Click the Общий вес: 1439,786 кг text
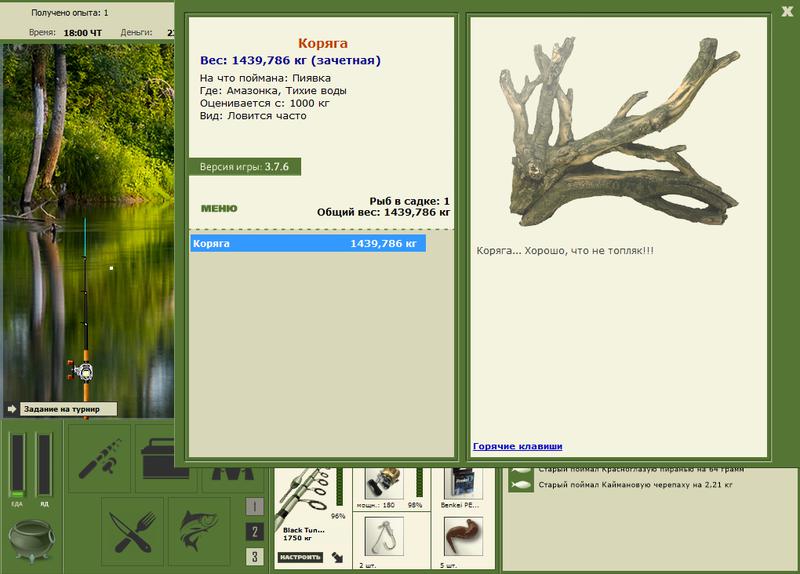This screenshot has width=800, height=574. [383, 212]
